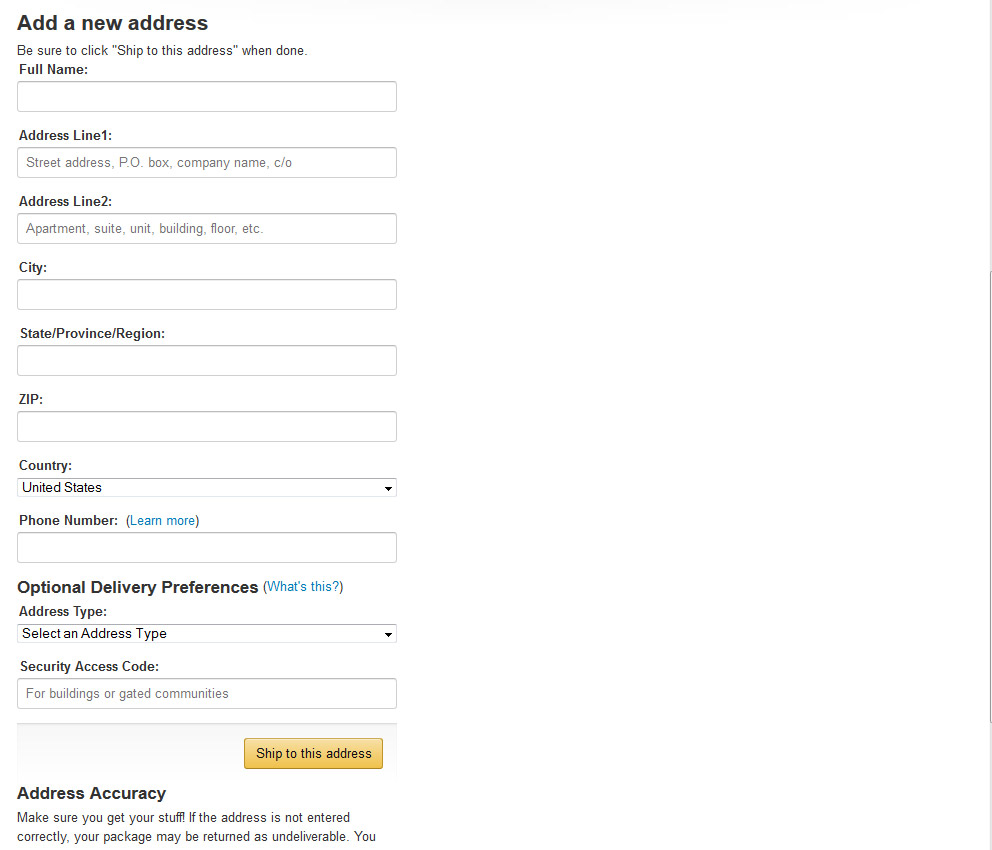Click the State/Province/Region input field

tap(206, 360)
